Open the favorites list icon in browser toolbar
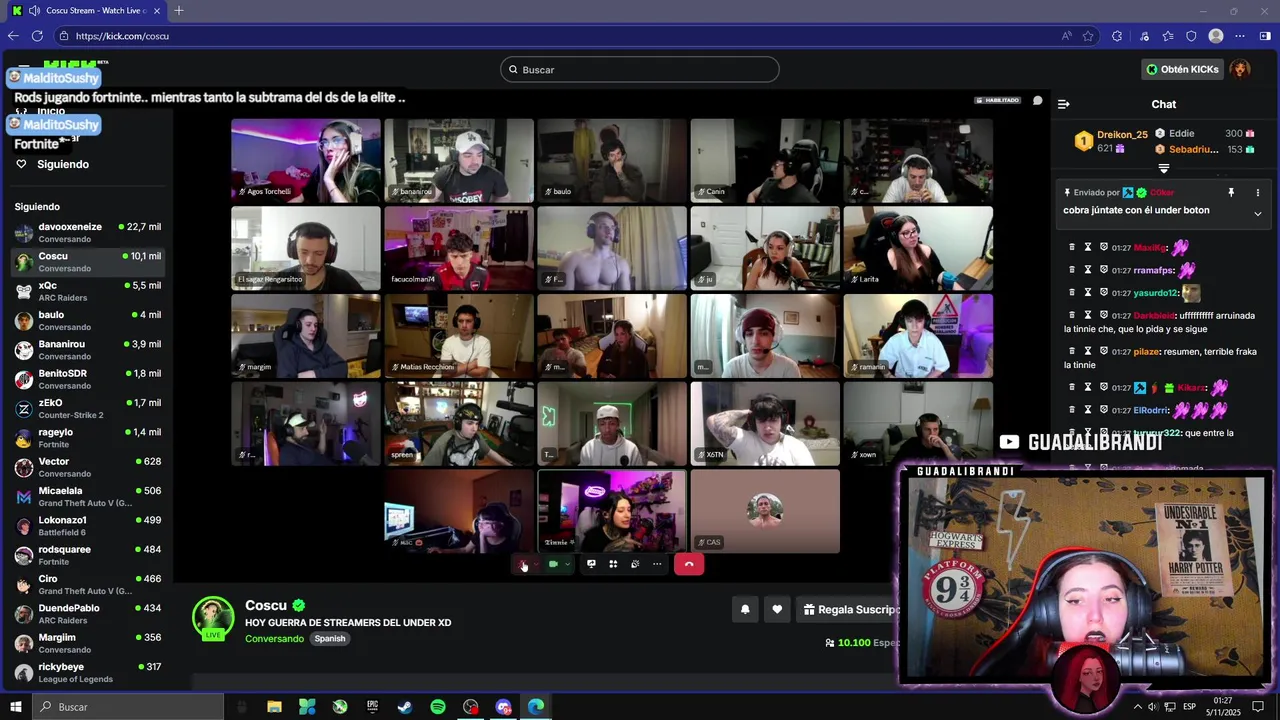1280x720 pixels. pos(1168,36)
